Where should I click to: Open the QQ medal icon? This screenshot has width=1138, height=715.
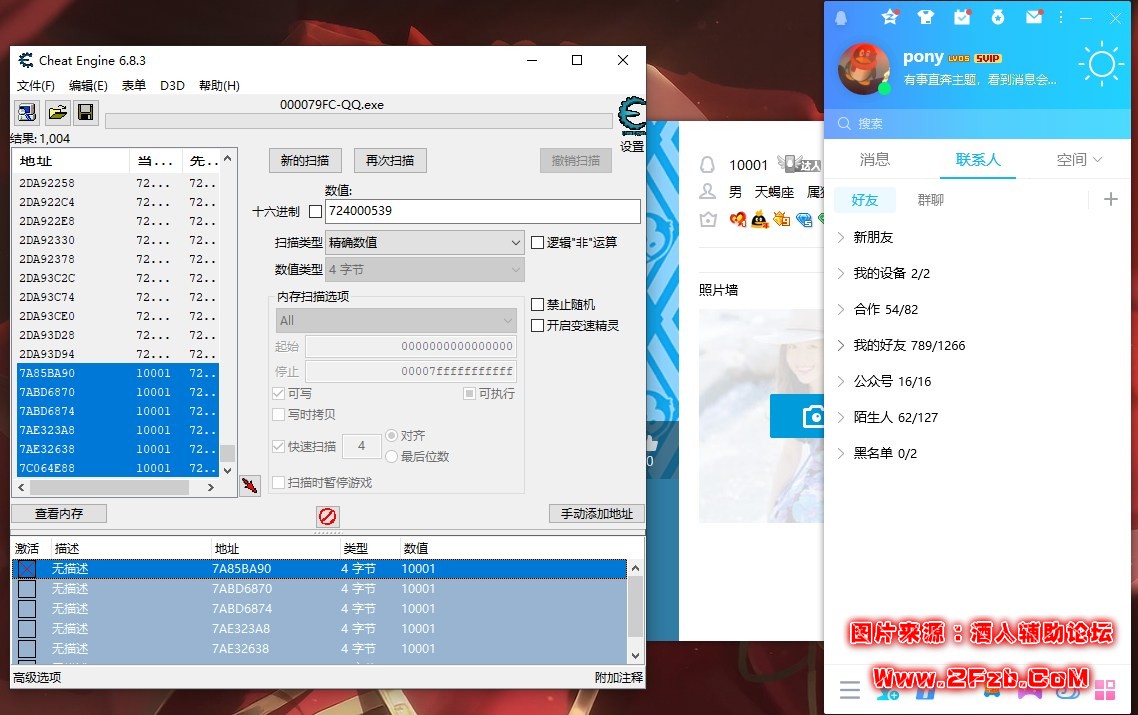998,17
